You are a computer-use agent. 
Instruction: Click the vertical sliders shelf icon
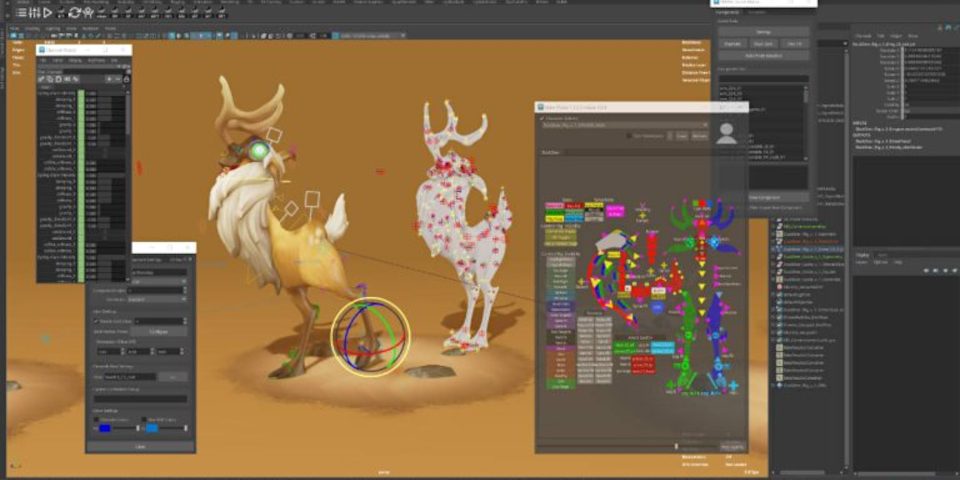(35, 12)
